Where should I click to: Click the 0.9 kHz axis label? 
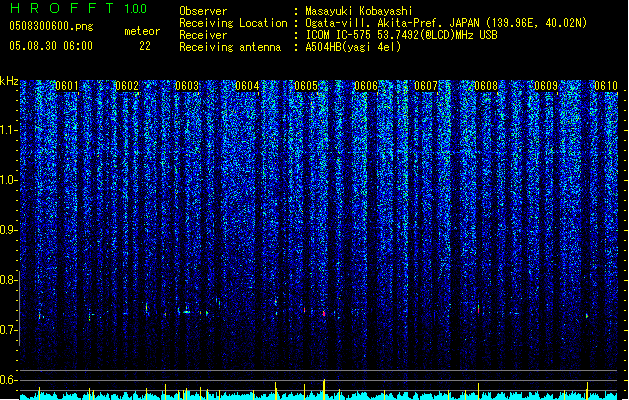[8, 230]
